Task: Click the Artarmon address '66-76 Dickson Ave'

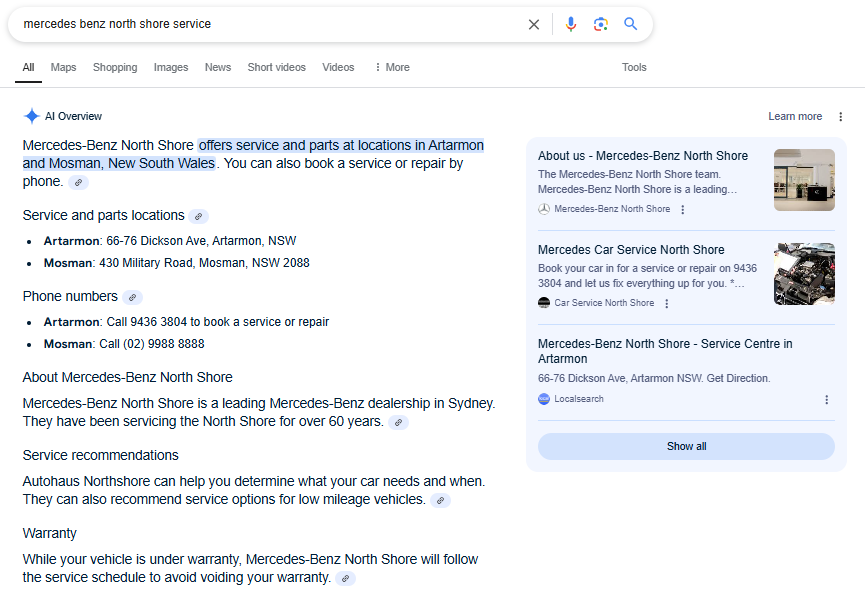Action: coord(201,241)
